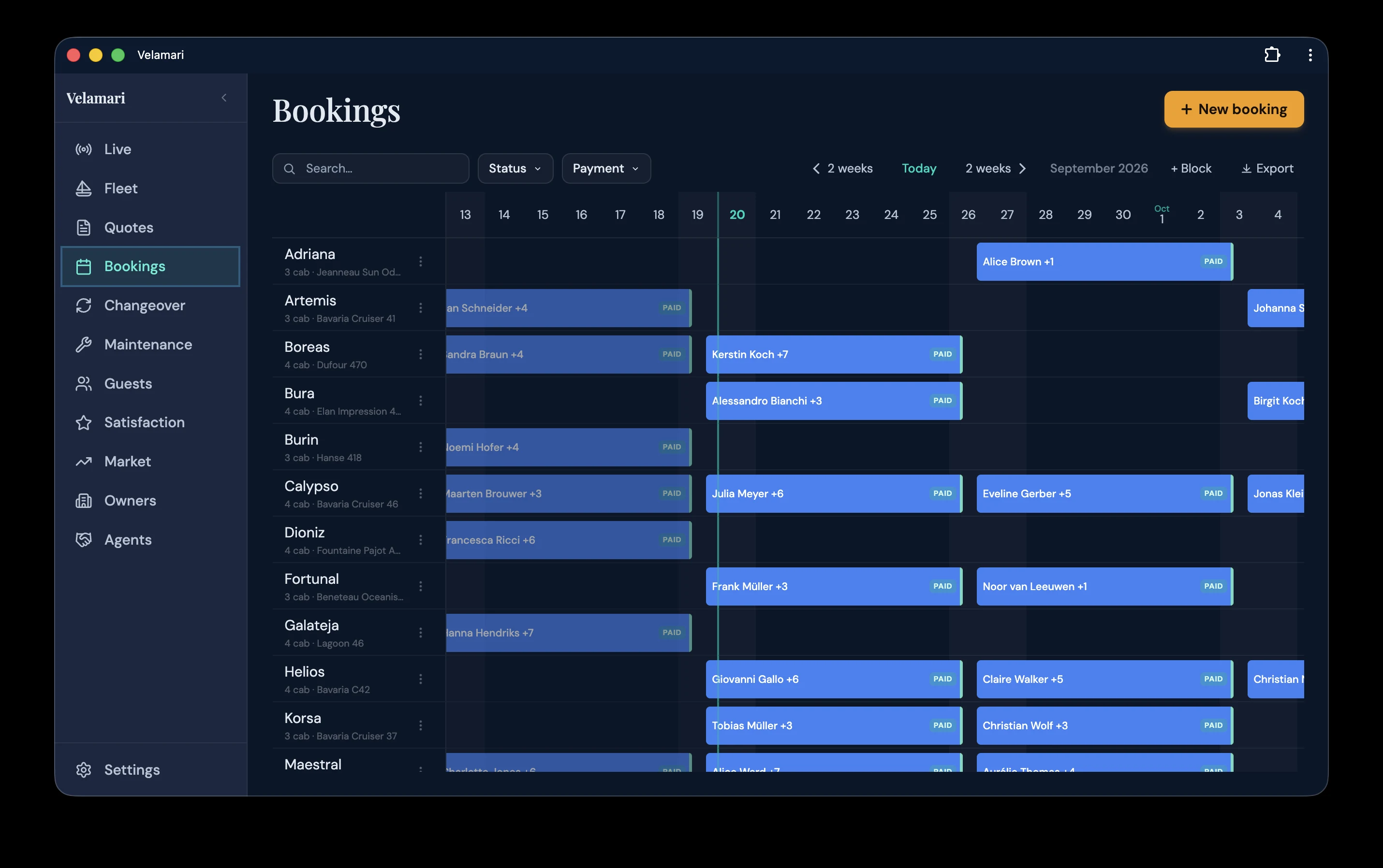This screenshot has height=868, width=1383.
Task: Open the Christian Wolf +3 booking
Action: click(1104, 725)
